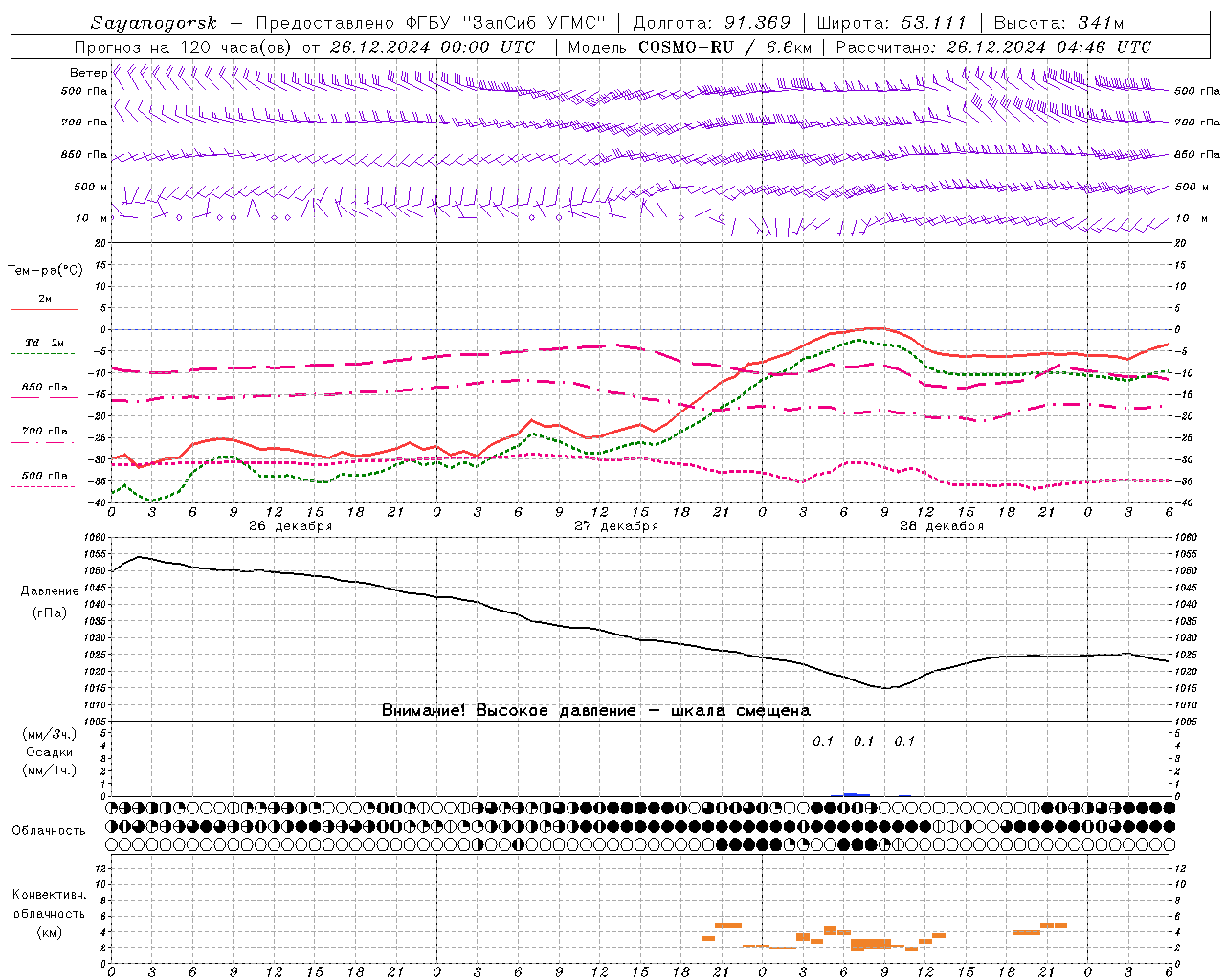Click the Td 2м legend entry

pos(45,343)
